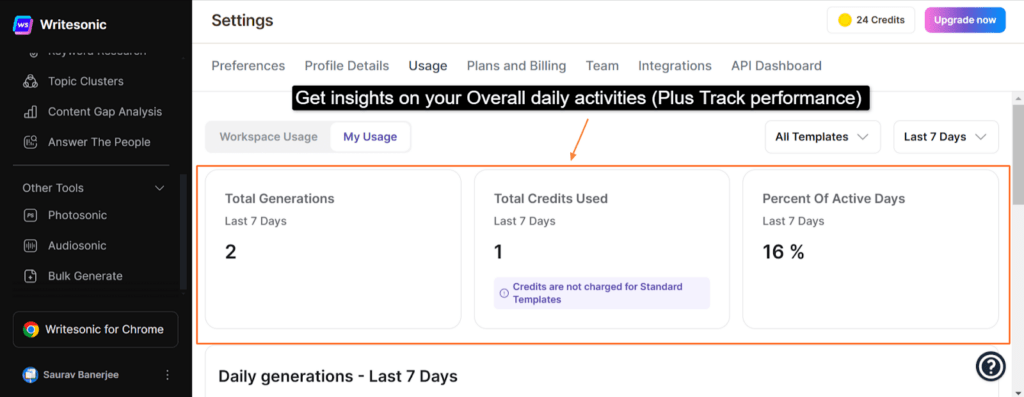Open Audiosonic tool
The image size is (1024, 397).
[x=77, y=246]
